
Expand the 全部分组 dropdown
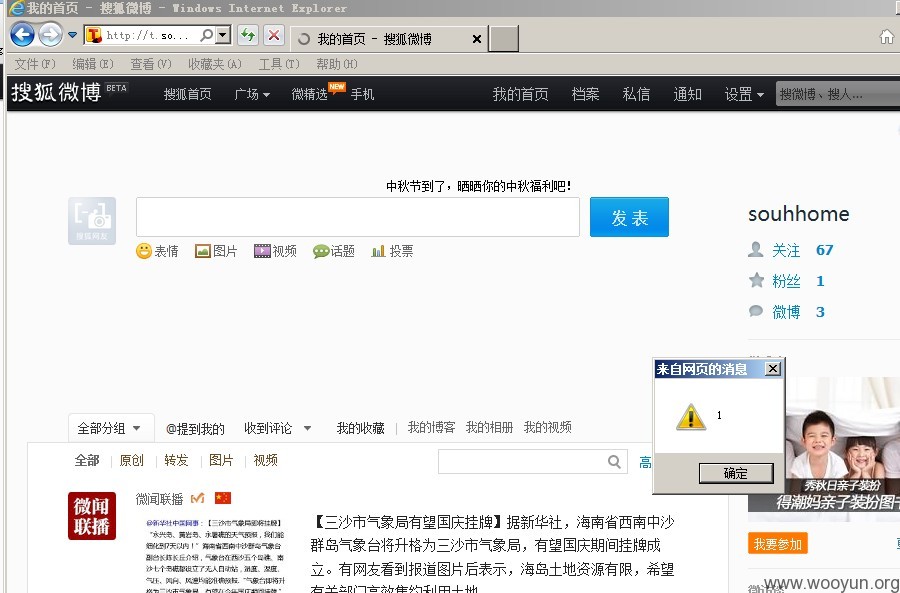(109, 428)
